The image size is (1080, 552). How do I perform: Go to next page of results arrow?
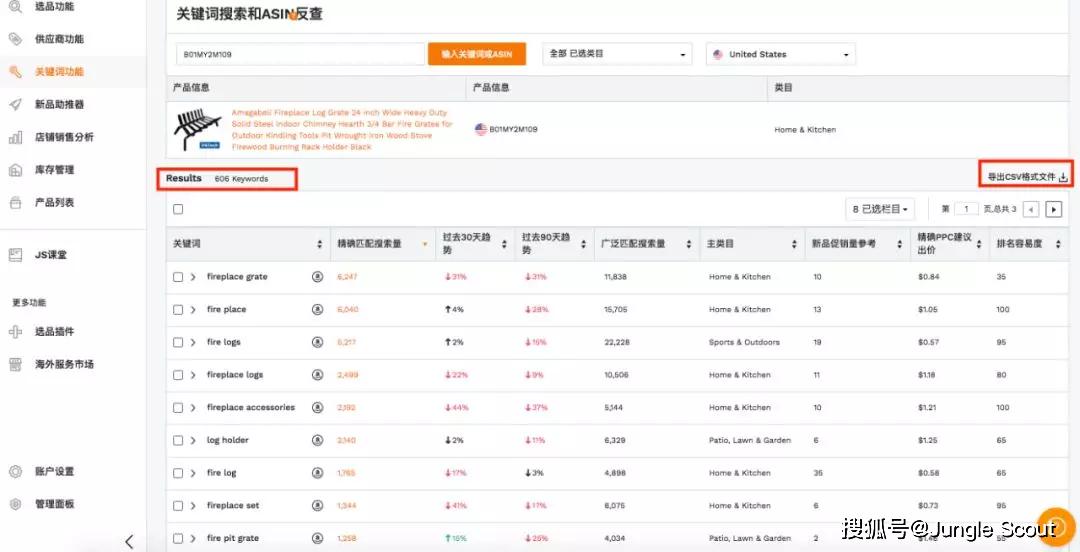pyautogui.click(x=1053, y=209)
